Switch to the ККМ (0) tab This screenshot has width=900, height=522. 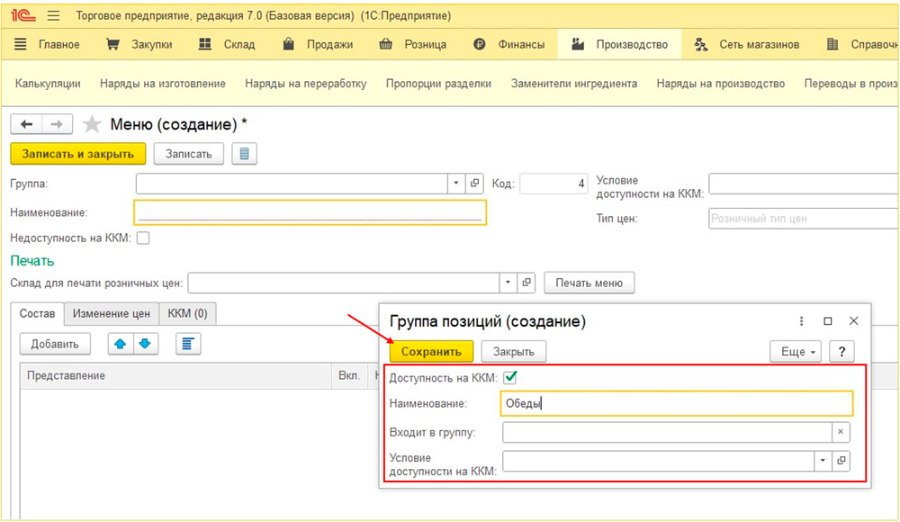(187, 314)
